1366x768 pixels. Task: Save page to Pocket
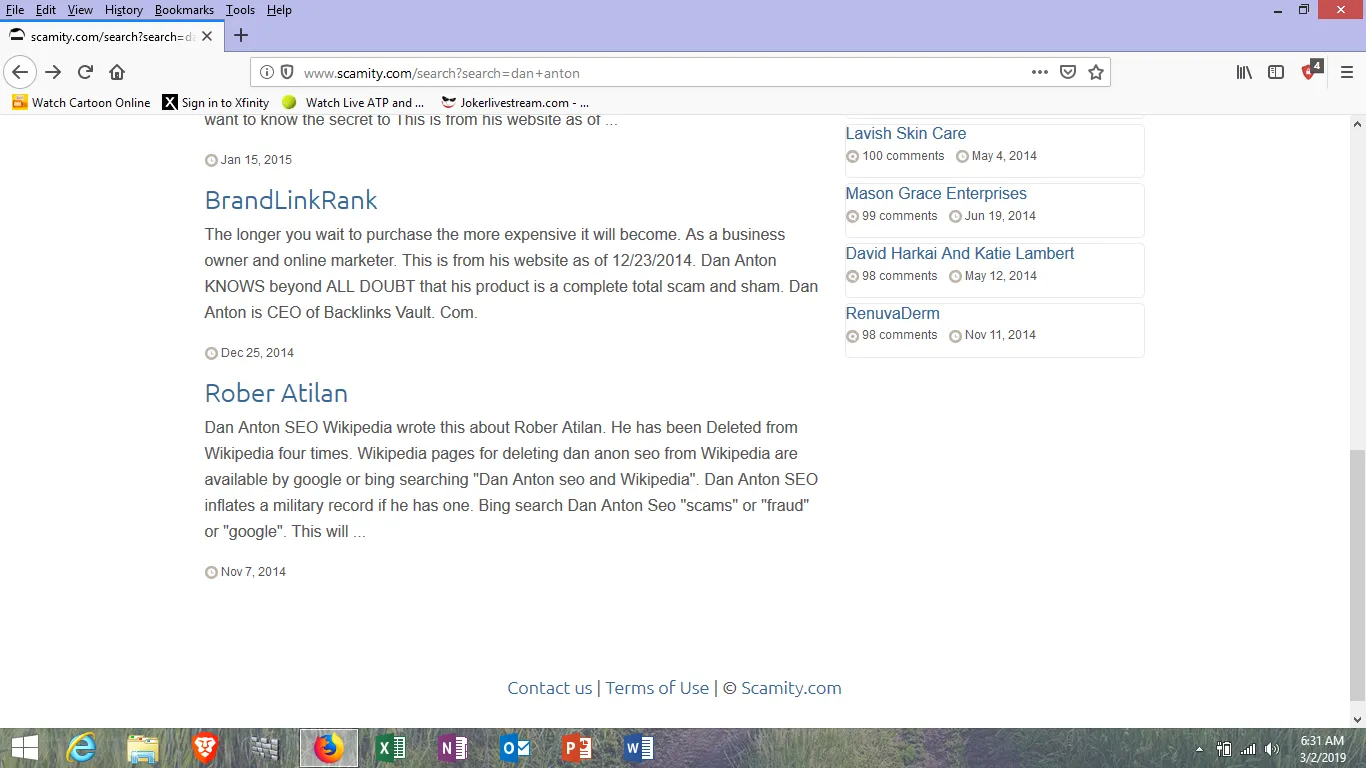(x=1068, y=72)
